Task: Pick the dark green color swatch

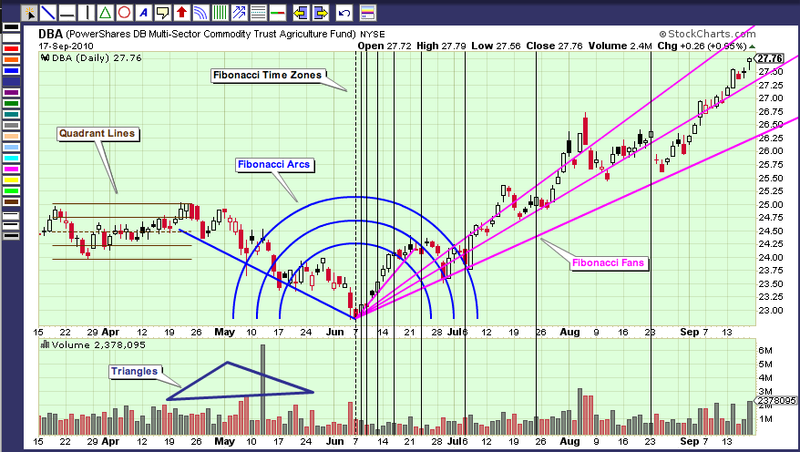Action: click(11, 104)
